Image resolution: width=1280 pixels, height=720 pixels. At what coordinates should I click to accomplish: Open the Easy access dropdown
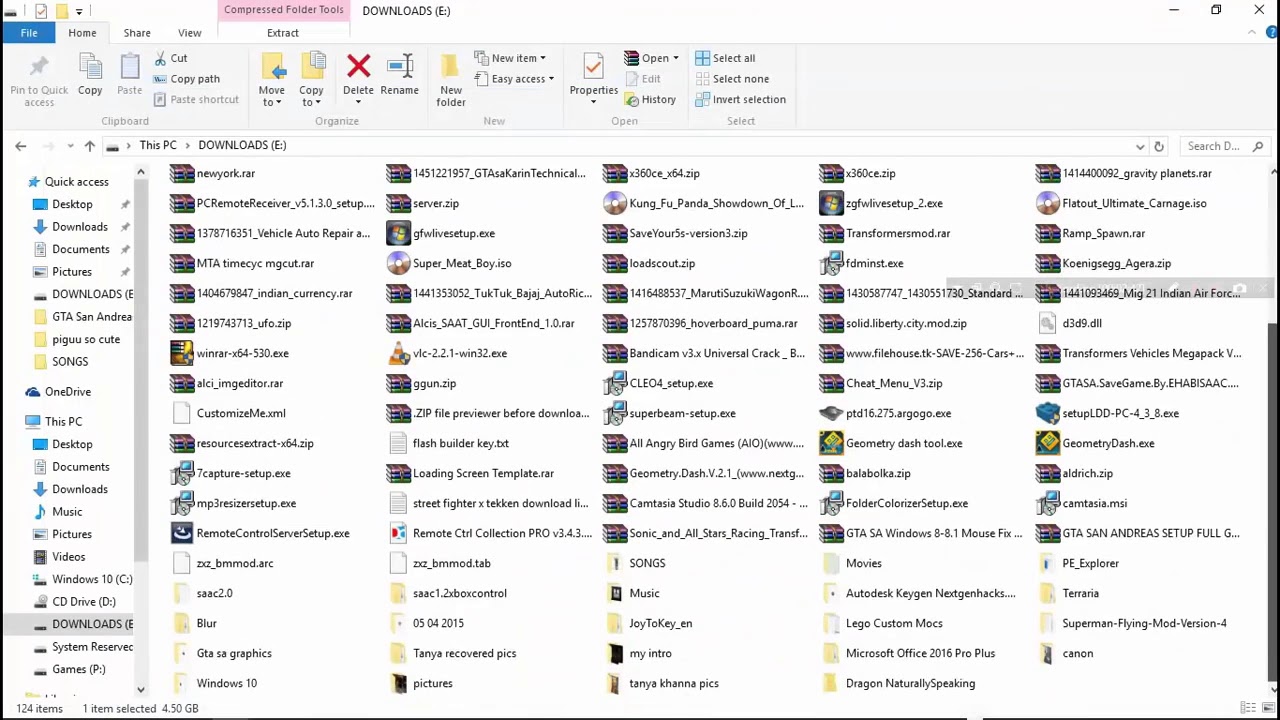coord(514,79)
